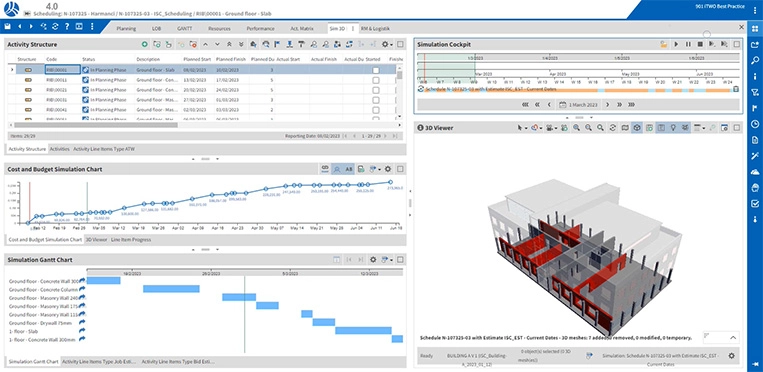The image size is (763, 372).
Task: Click the horizontal scrollbar of Activity Structure grid
Action: coord(96,125)
